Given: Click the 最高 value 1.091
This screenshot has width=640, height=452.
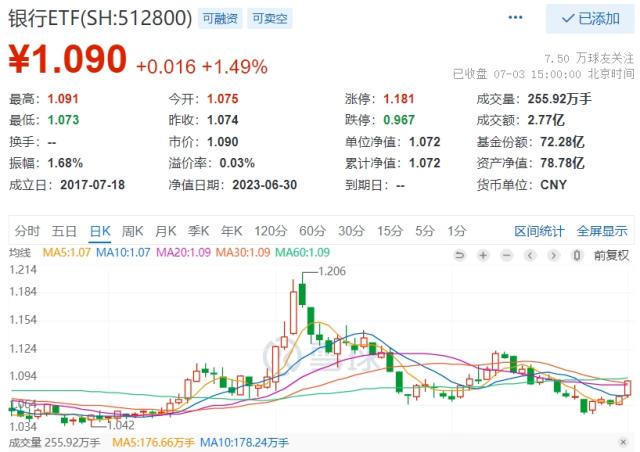Looking at the screenshot, I should pos(63,99).
